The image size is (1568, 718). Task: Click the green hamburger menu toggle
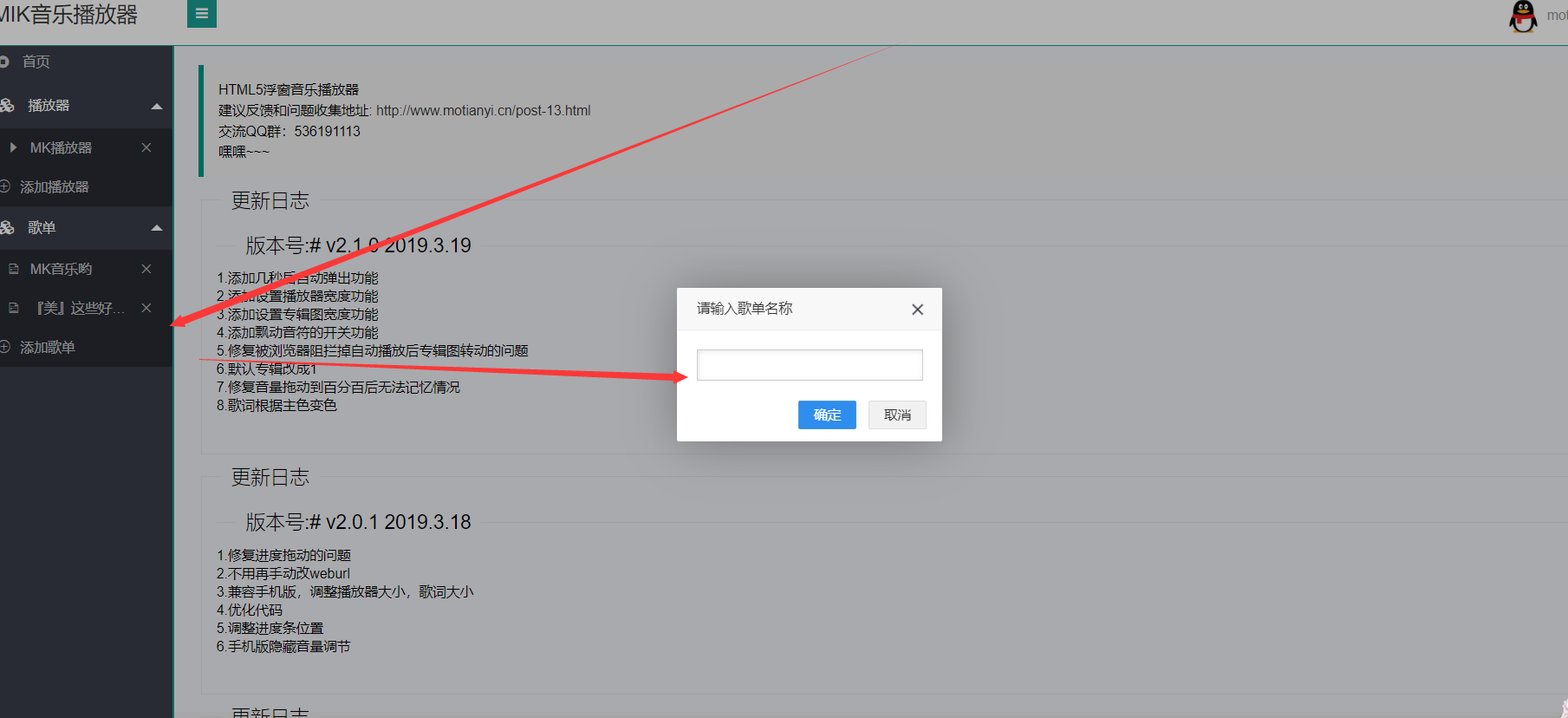click(x=202, y=14)
